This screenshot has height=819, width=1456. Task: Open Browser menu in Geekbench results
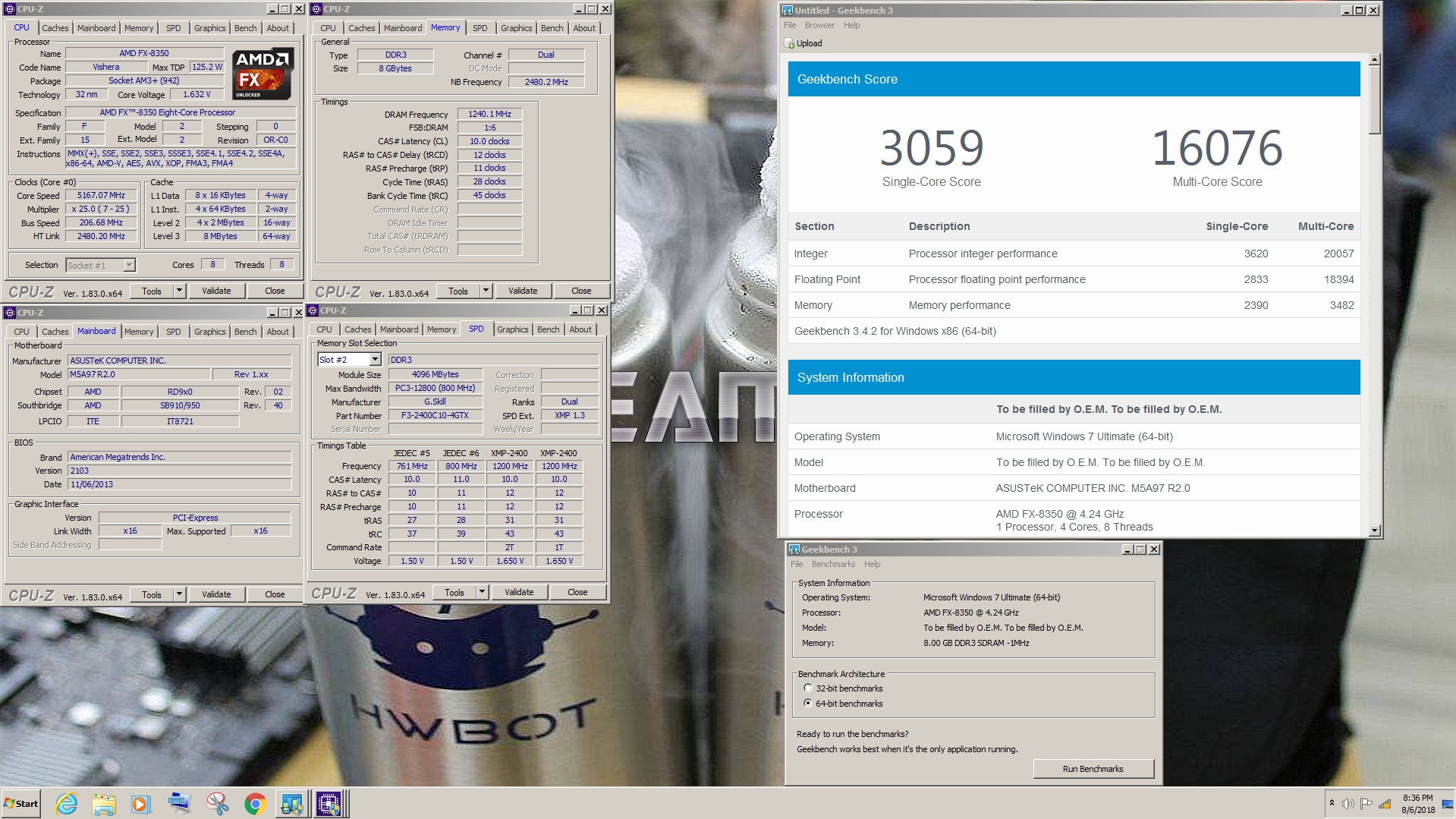click(819, 25)
